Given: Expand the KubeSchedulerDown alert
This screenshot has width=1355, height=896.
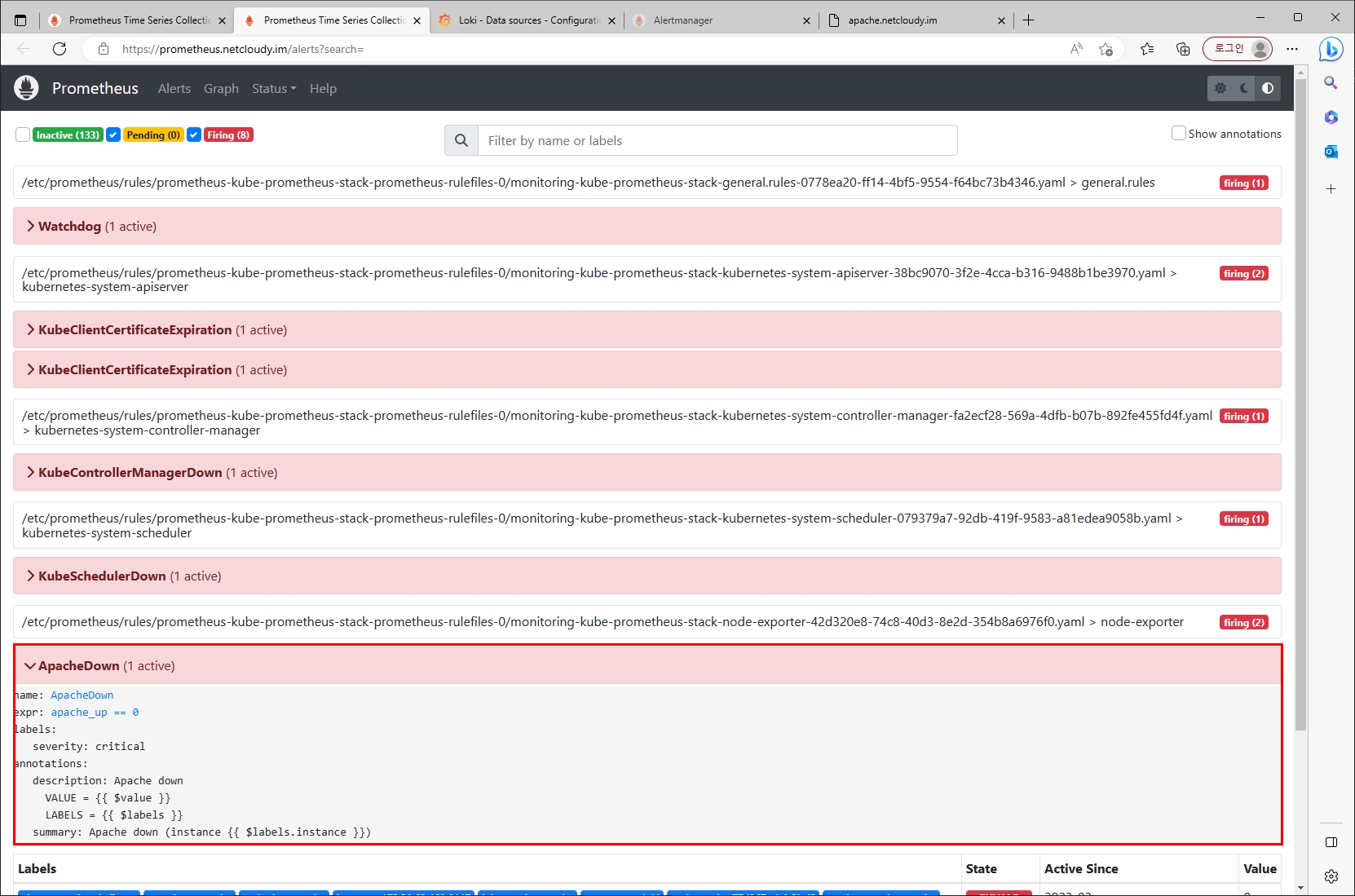Looking at the screenshot, I should tap(647, 576).
